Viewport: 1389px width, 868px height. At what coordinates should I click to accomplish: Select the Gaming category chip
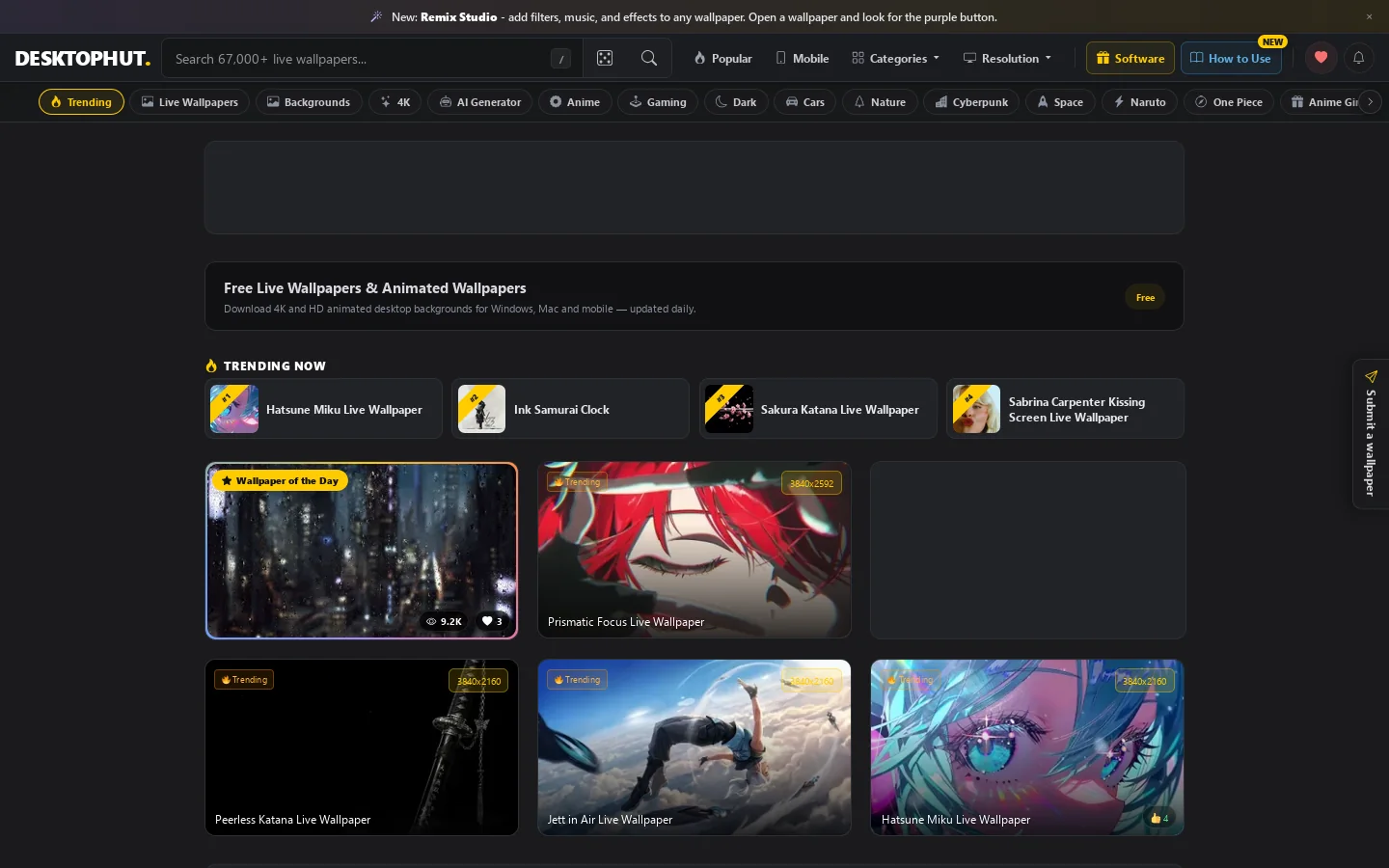coord(658,102)
